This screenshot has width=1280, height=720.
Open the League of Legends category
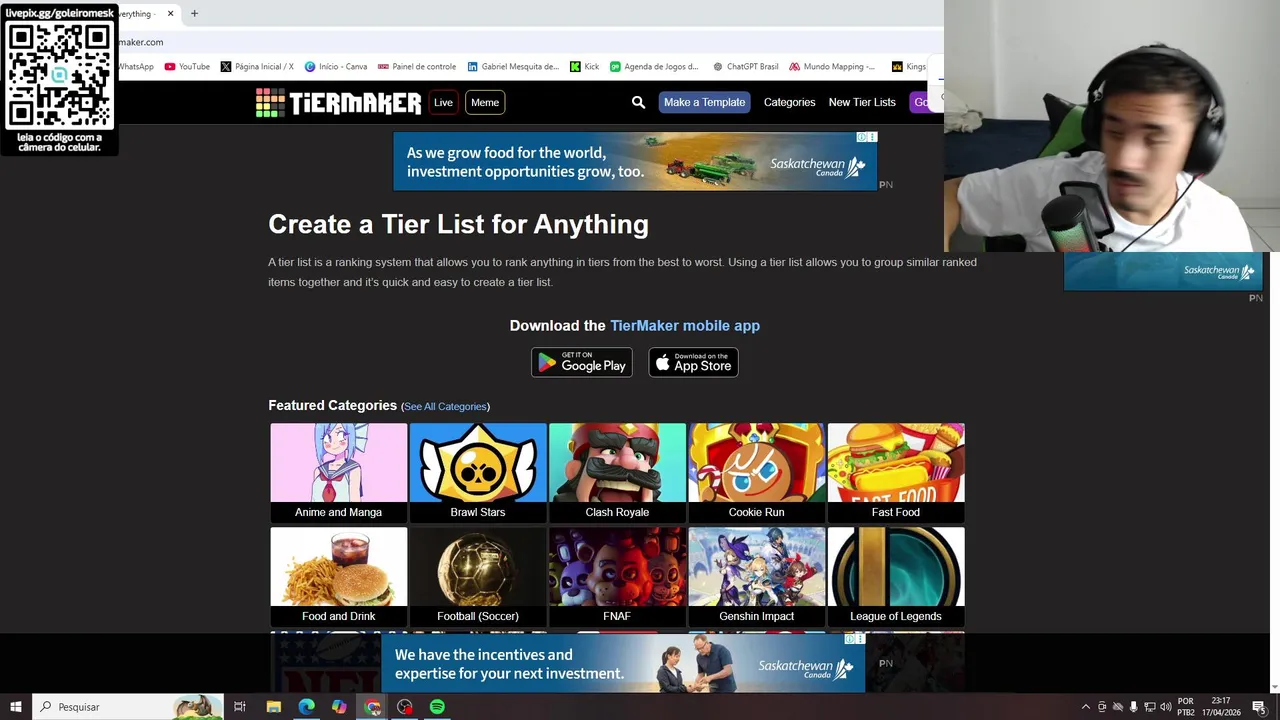click(x=896, y=576)
